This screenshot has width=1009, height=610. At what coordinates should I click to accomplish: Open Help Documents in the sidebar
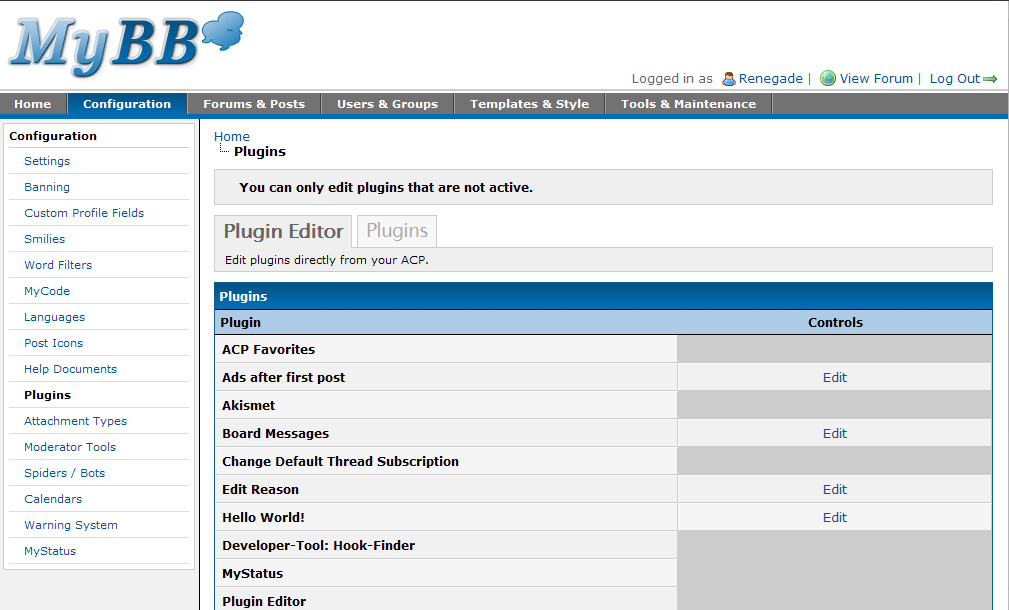coord(71,369)
